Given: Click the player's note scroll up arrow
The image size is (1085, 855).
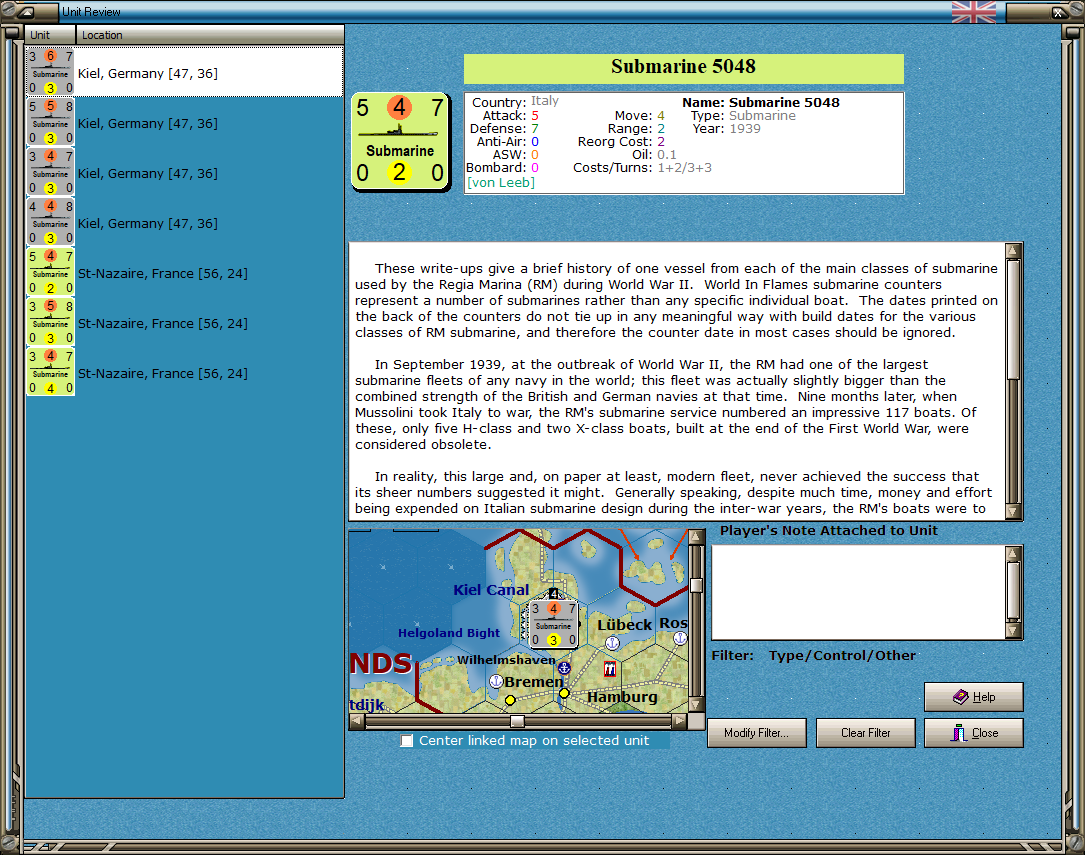Looking at the screenshot, I should (x=1013, y=553).
